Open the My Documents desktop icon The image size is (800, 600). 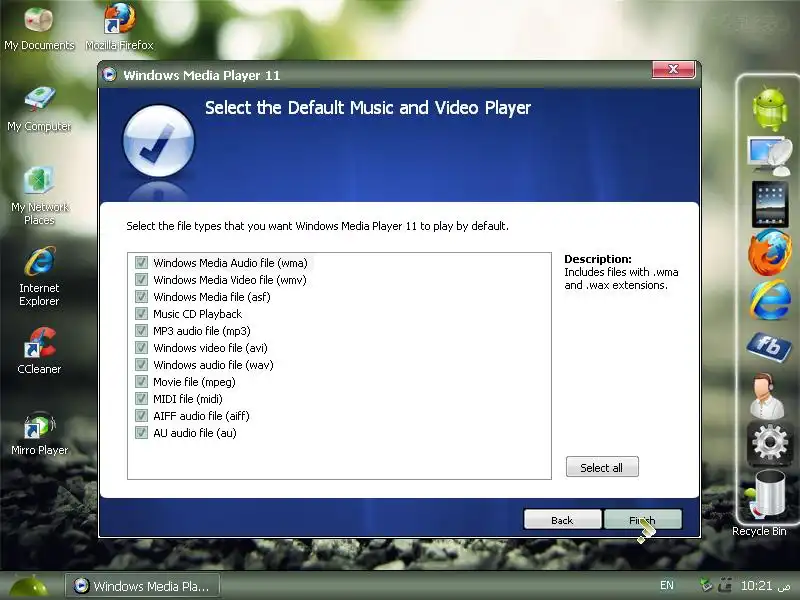click(x=39, y=29)
